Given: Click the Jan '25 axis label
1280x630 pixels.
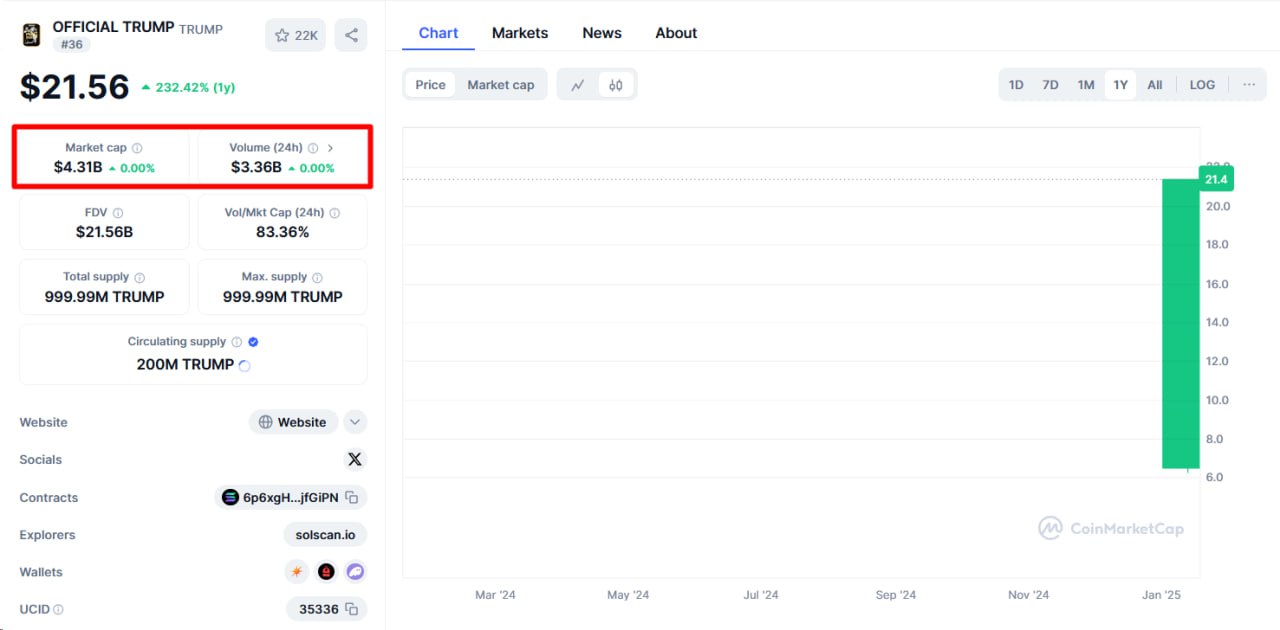Looking at the screenshot, I should pyautogui.click(x=1161, y=595).
